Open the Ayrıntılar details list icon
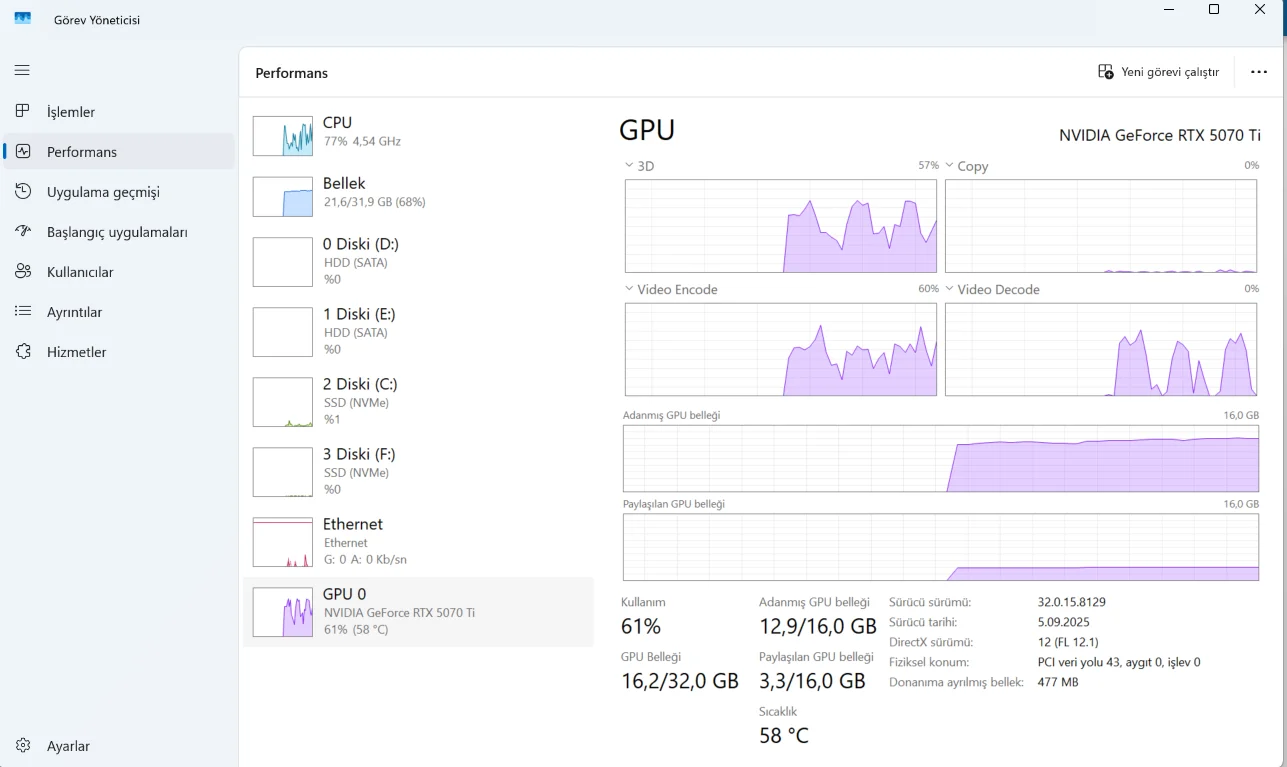 (24, 312)
